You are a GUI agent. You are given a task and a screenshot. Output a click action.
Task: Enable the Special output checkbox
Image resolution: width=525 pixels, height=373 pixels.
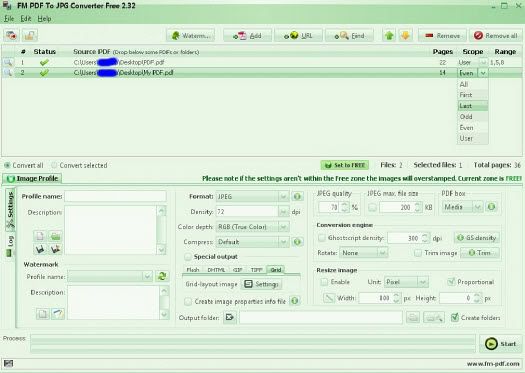pyautogui.click(x=188, y=256)
